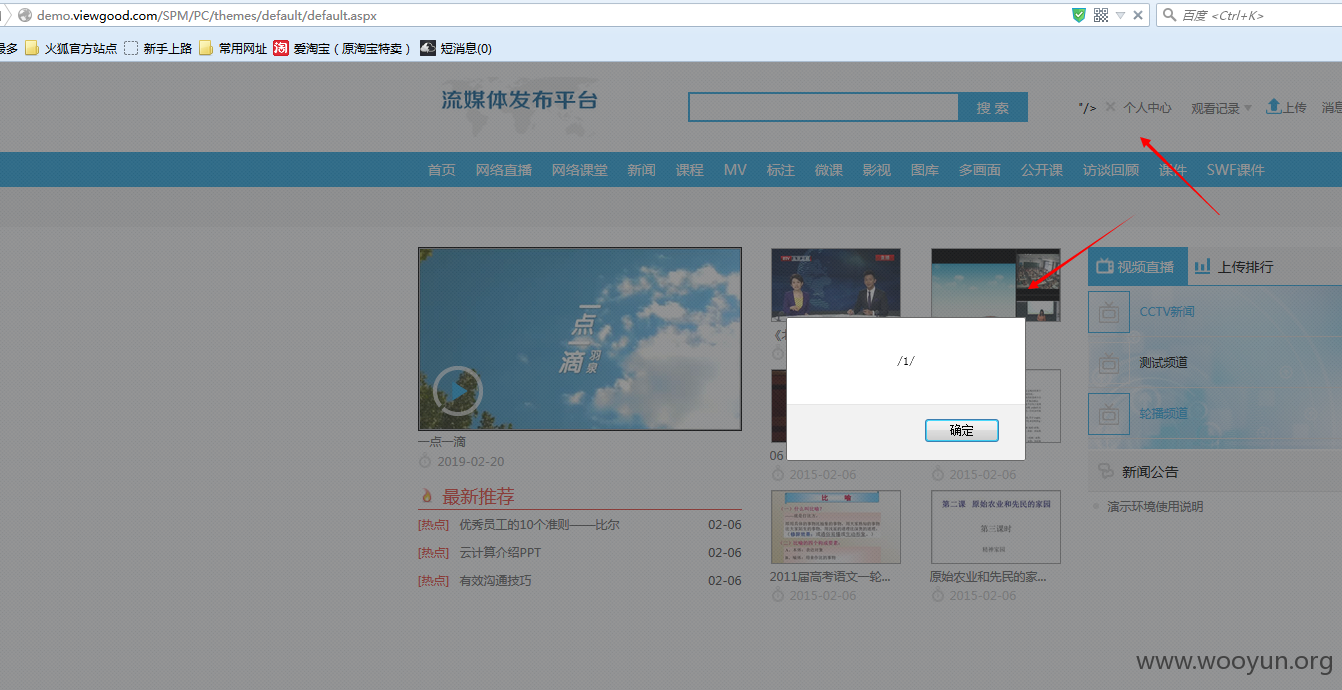Click 确定 in the alert dialog
The height and width of the screenshot is (690, 1342).
coord(961,431)
